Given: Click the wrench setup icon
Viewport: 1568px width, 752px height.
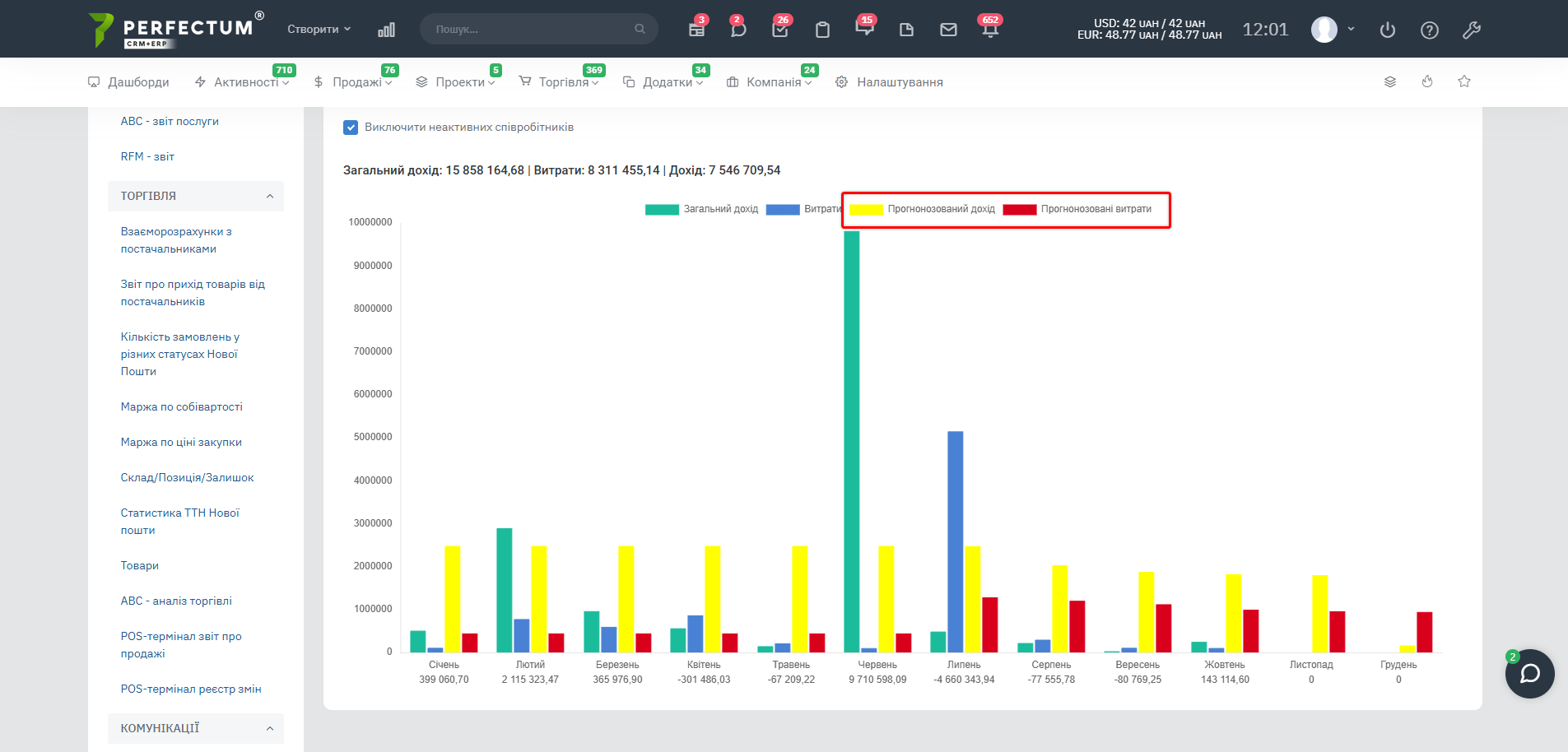Looking at the screenshot, I should tap(1471, 30).
